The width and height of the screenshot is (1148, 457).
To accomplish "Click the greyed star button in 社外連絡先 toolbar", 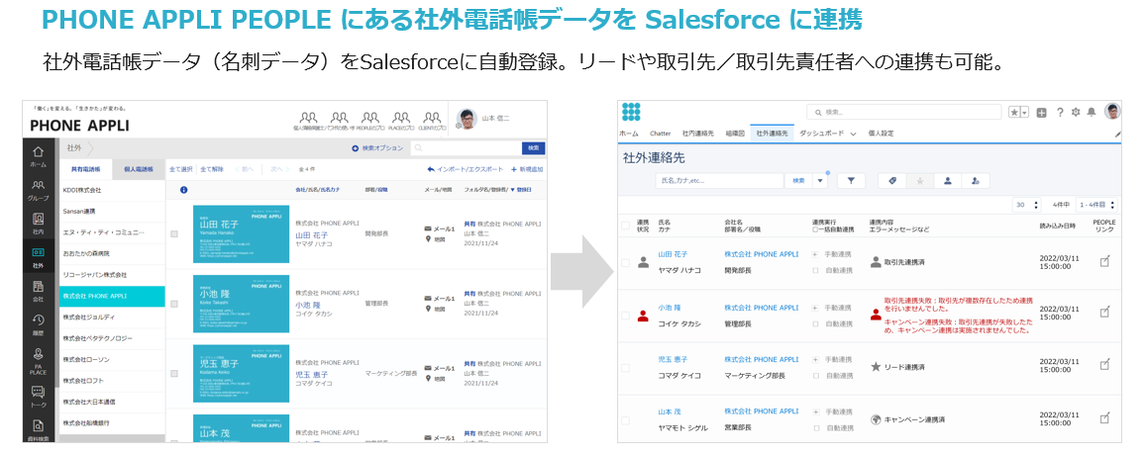I will (920, 180).
